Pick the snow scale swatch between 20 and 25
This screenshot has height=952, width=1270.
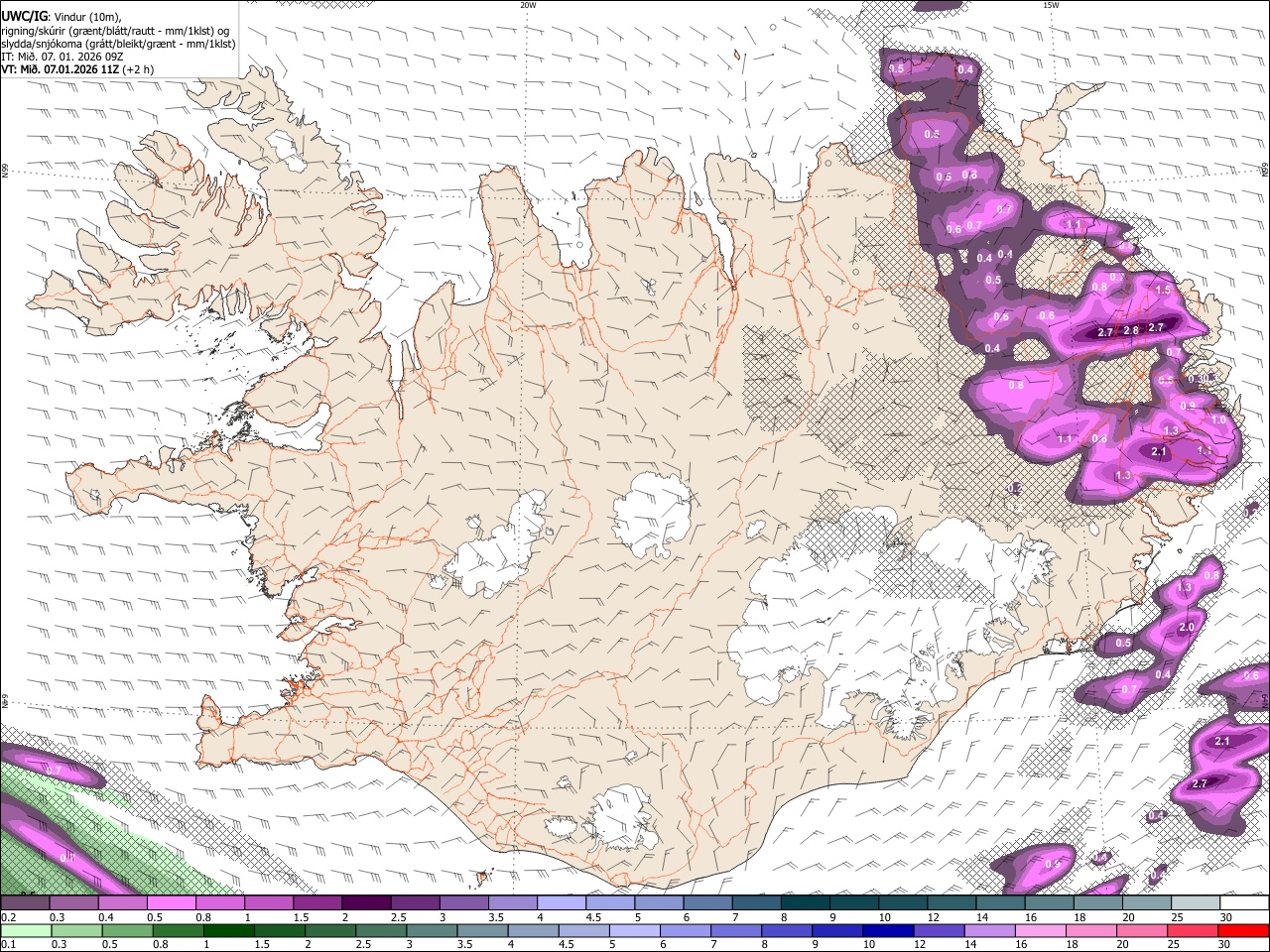1148,902
